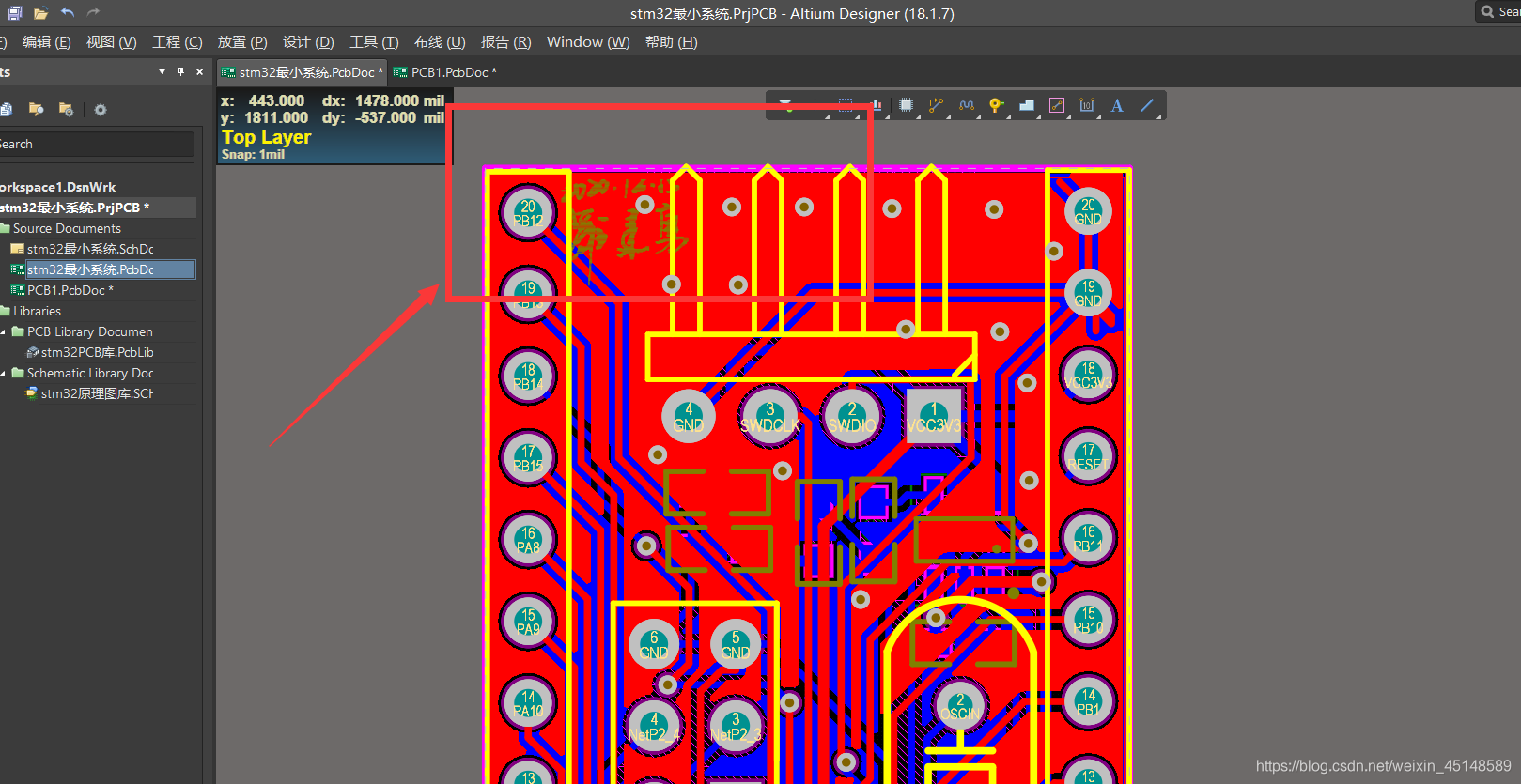Collapse the PCB Library Documents folder

4,331
